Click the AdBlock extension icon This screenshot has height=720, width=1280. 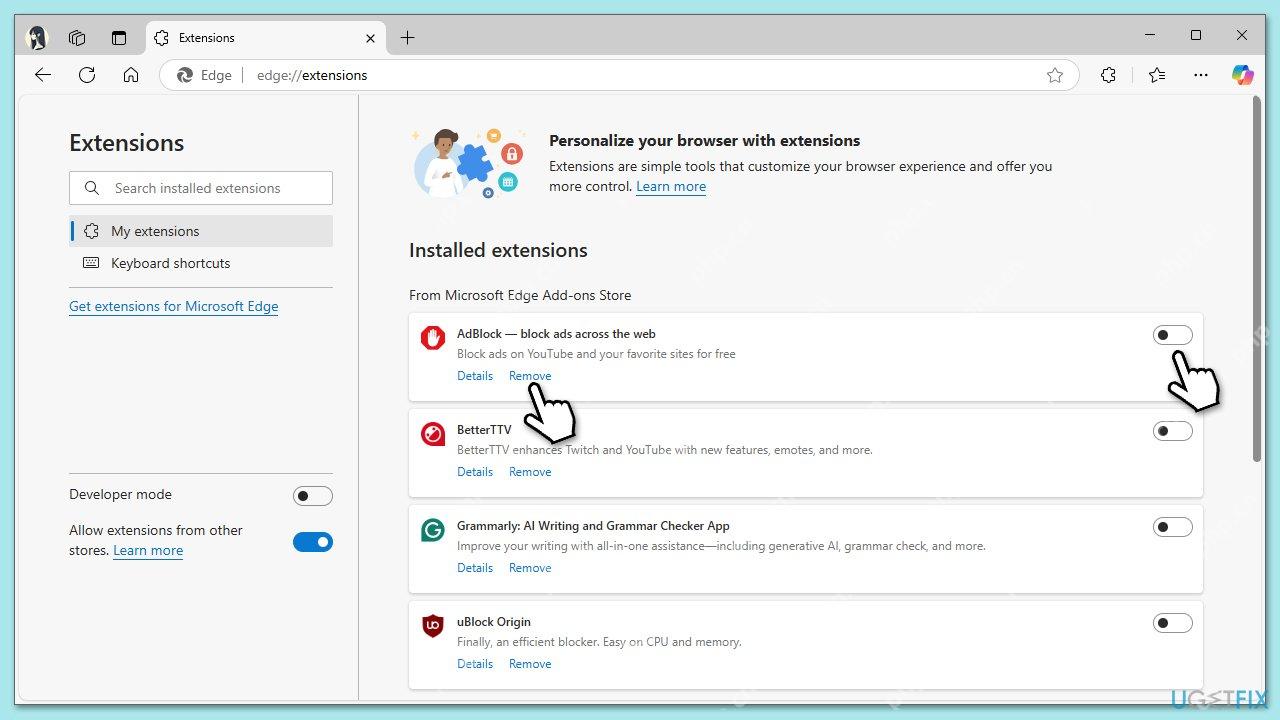(432, 338)
